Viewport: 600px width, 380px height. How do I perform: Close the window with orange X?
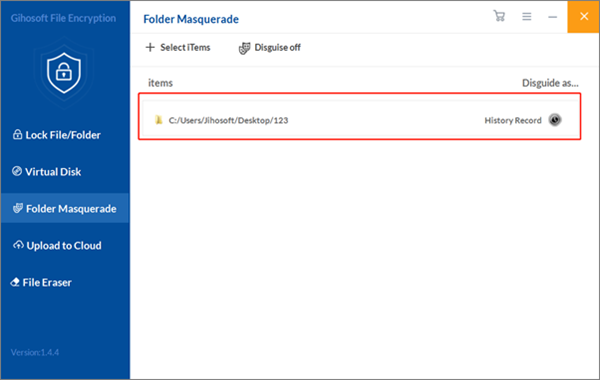click(x=584, y=16)
